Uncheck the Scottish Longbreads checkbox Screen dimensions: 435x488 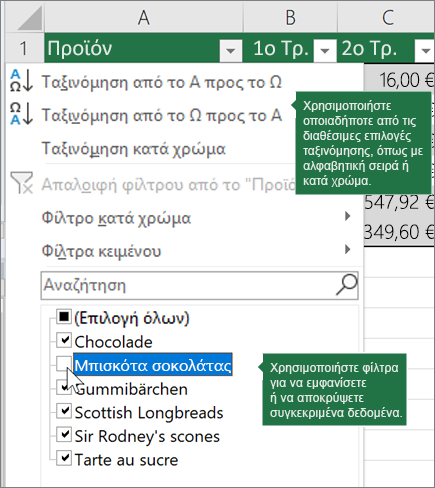pos(64,411)
